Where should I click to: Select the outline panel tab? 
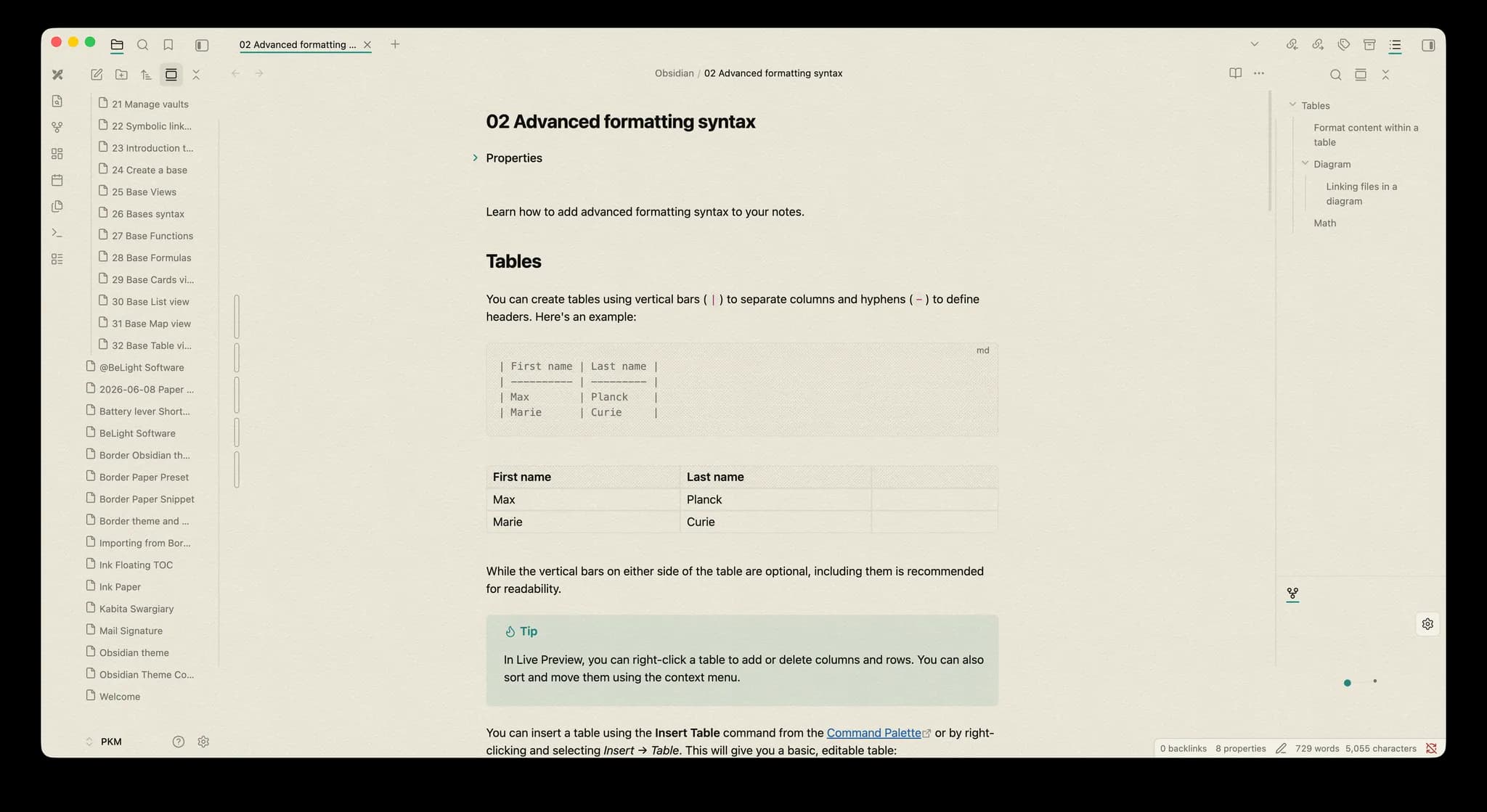(1395, 45)
